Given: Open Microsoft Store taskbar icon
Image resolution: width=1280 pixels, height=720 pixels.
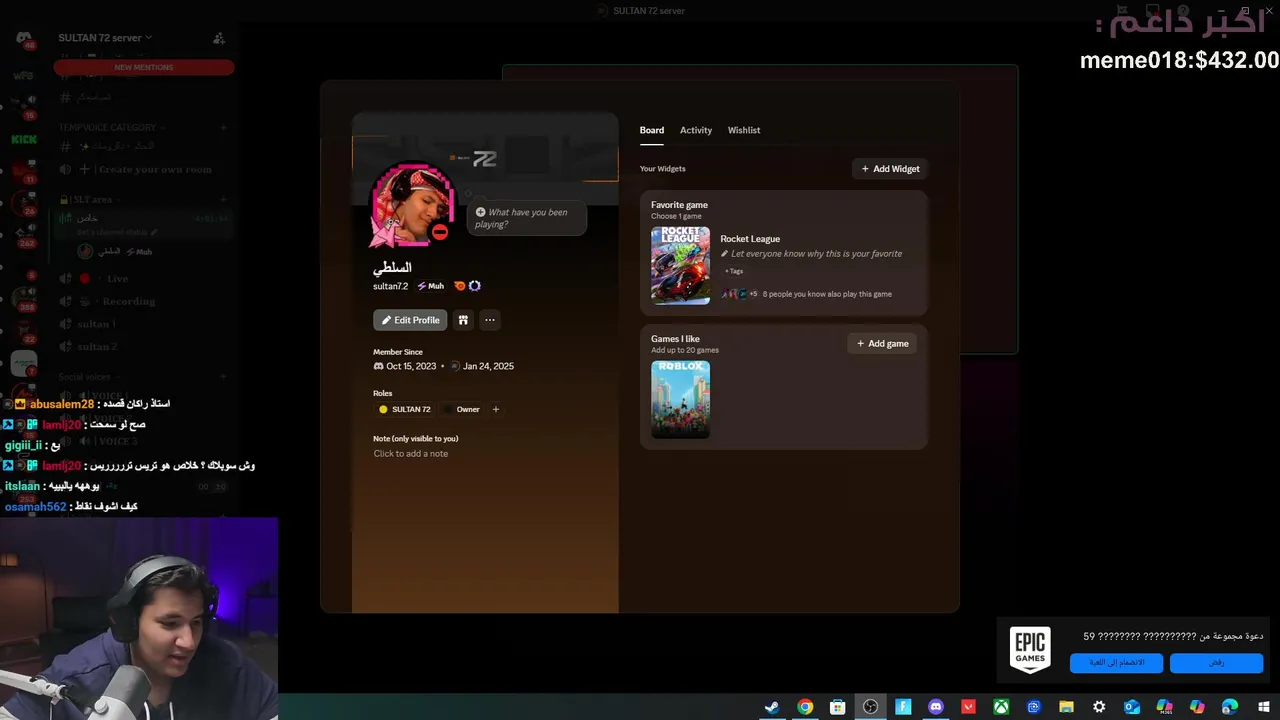Looking at the screenshot, I should pyautogui.click(x=838, y=707).
